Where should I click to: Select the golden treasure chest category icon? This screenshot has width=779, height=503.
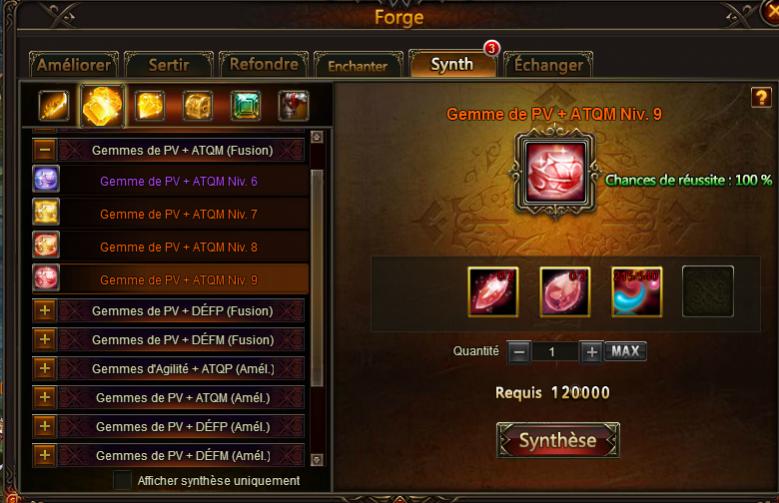(x=198, y=106)
